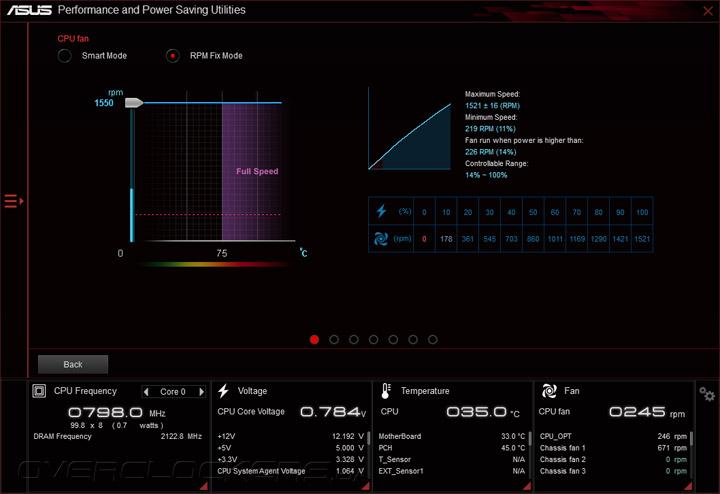Screen dimensions: 720x494
Task: Click the 75 degree temperature axis label
Action: (x=222, y=253)
